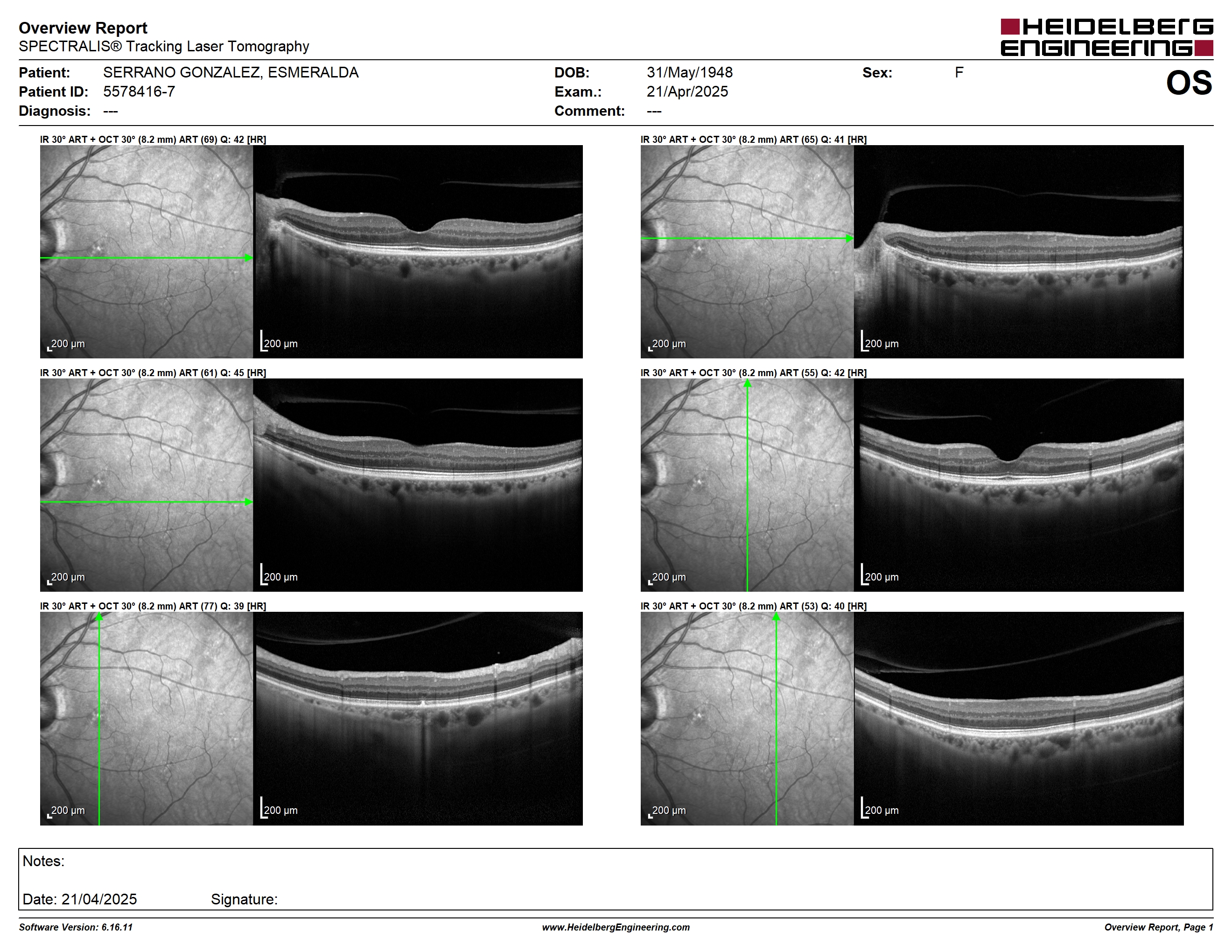Click Overview Report, Page 1 footer

tap(1159, 927)
